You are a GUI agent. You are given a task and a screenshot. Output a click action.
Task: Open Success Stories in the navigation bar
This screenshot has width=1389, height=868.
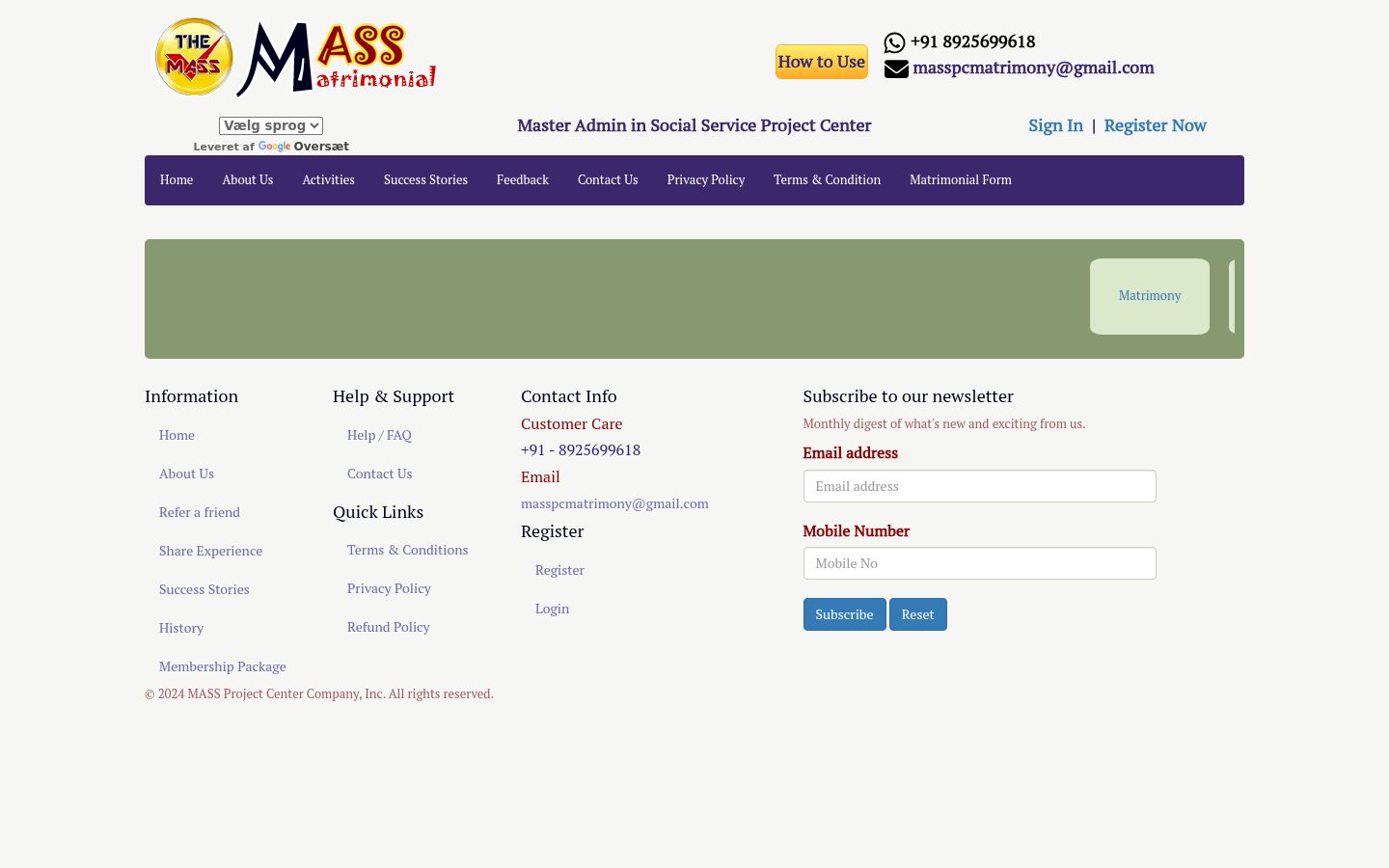click(x=425, y=180)
